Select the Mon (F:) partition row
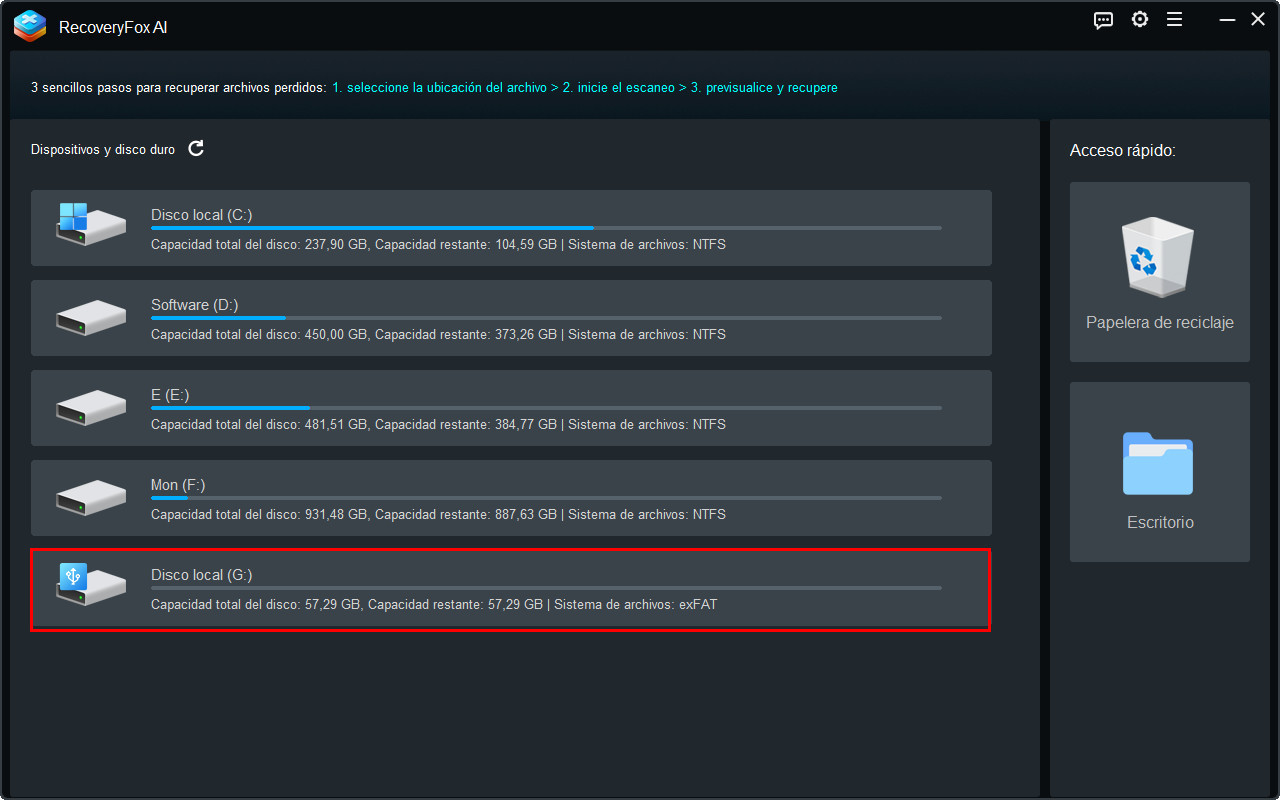Image resolution: width=1280 pixels, height=800 pixels. [510, 497]
